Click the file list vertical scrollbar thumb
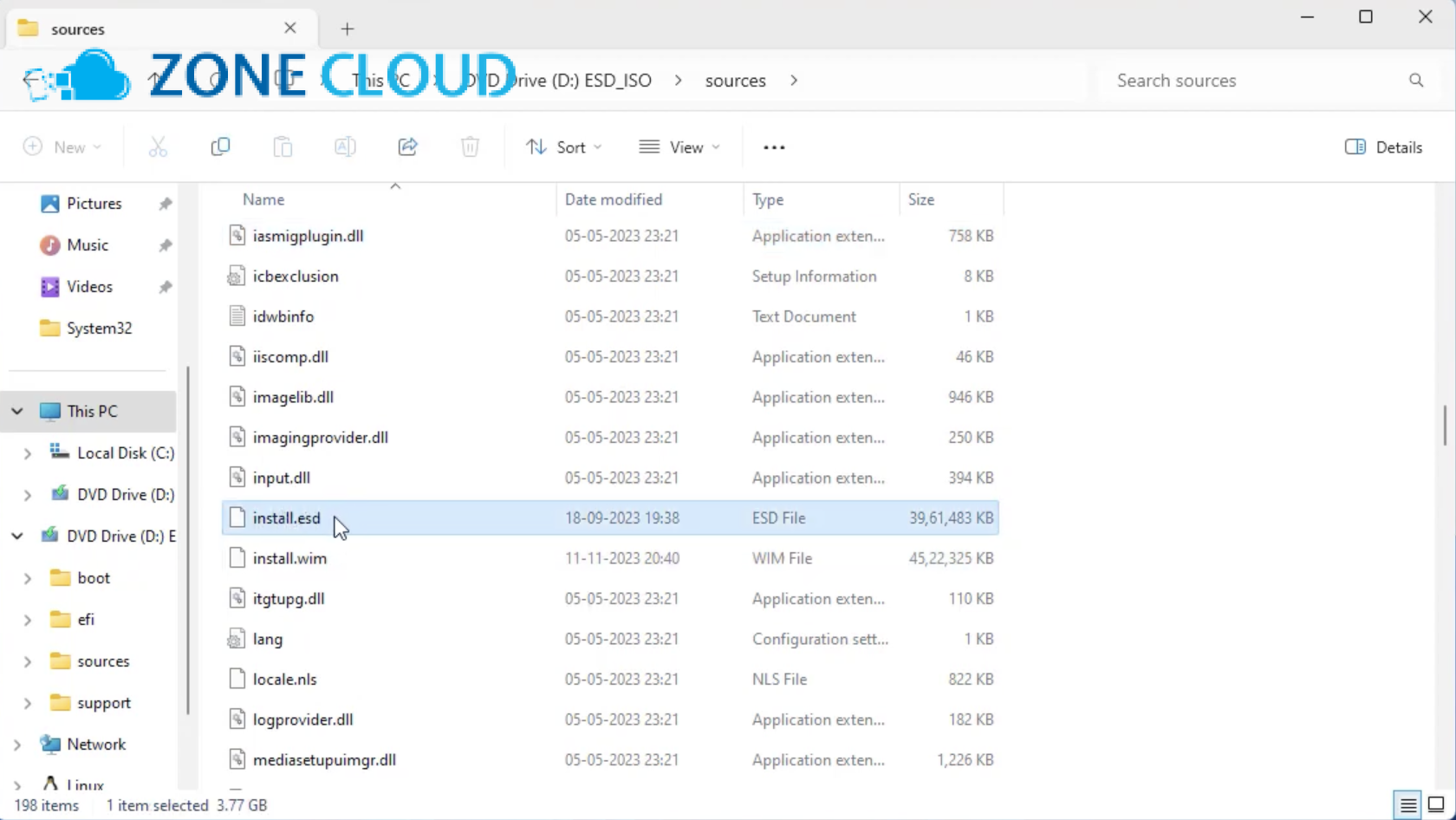Screen dimensions: 1456x820 (x=1445, y=425)
